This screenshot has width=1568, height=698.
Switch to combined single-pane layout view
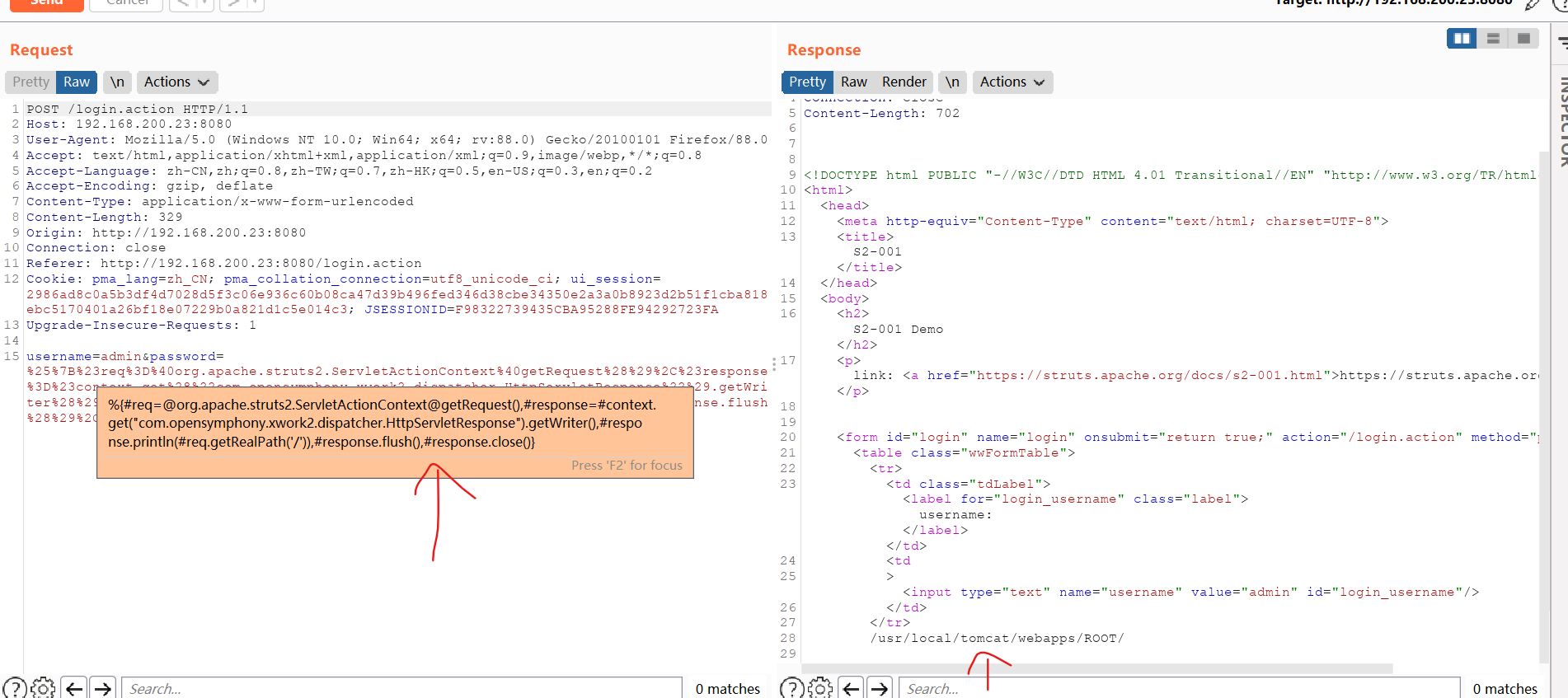click(x=1523, y=39)
